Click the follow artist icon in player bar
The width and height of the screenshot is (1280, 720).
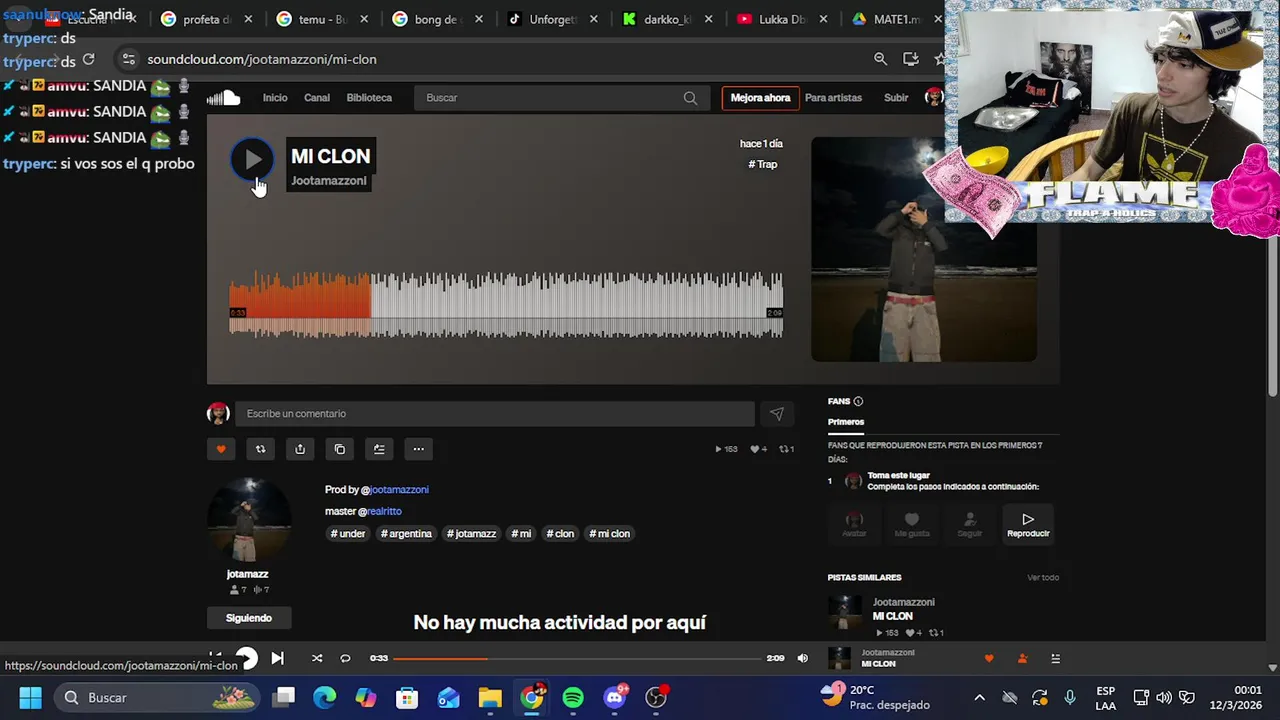[1022, 658]
